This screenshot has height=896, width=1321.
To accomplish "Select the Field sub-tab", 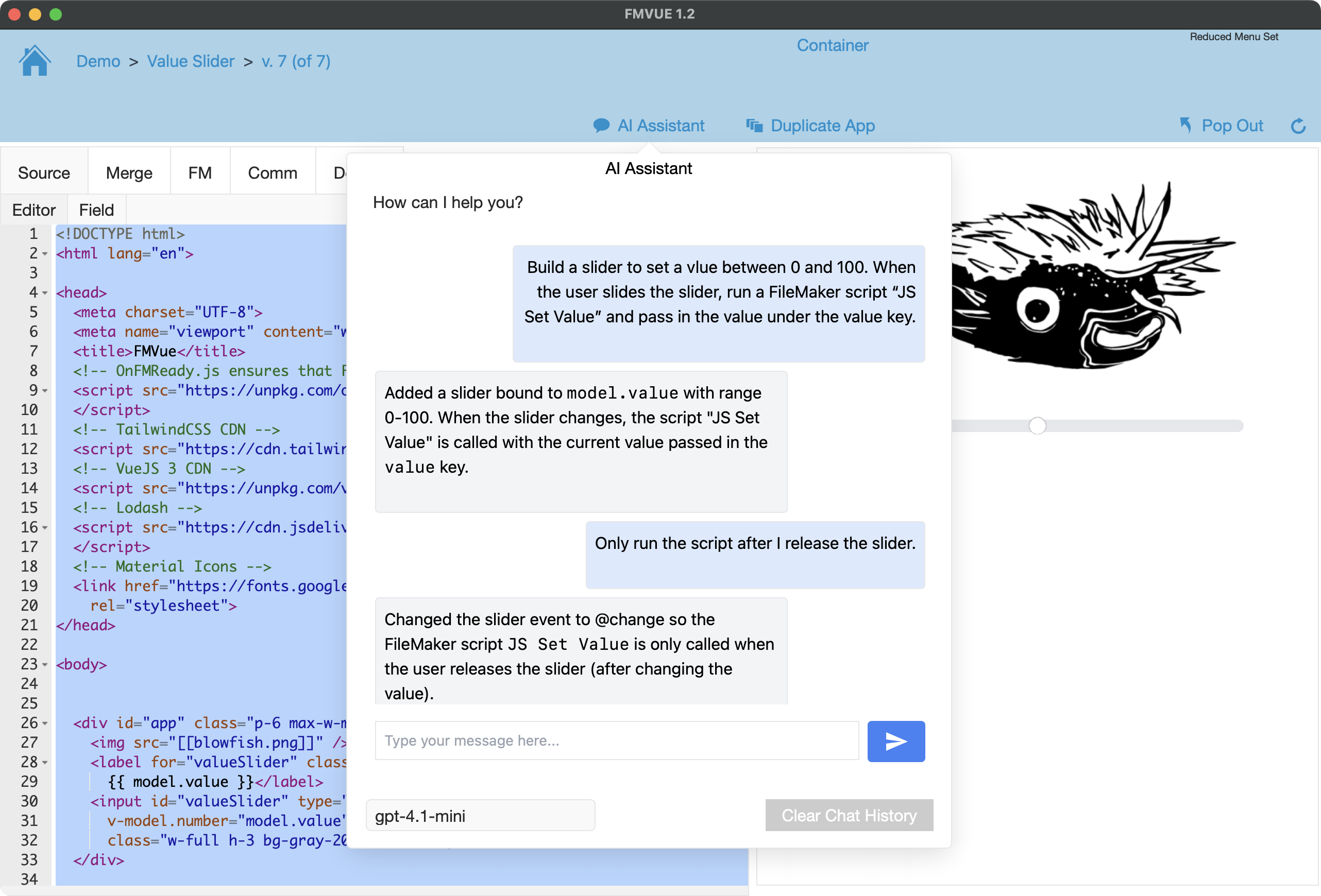I will click(96, 210).
